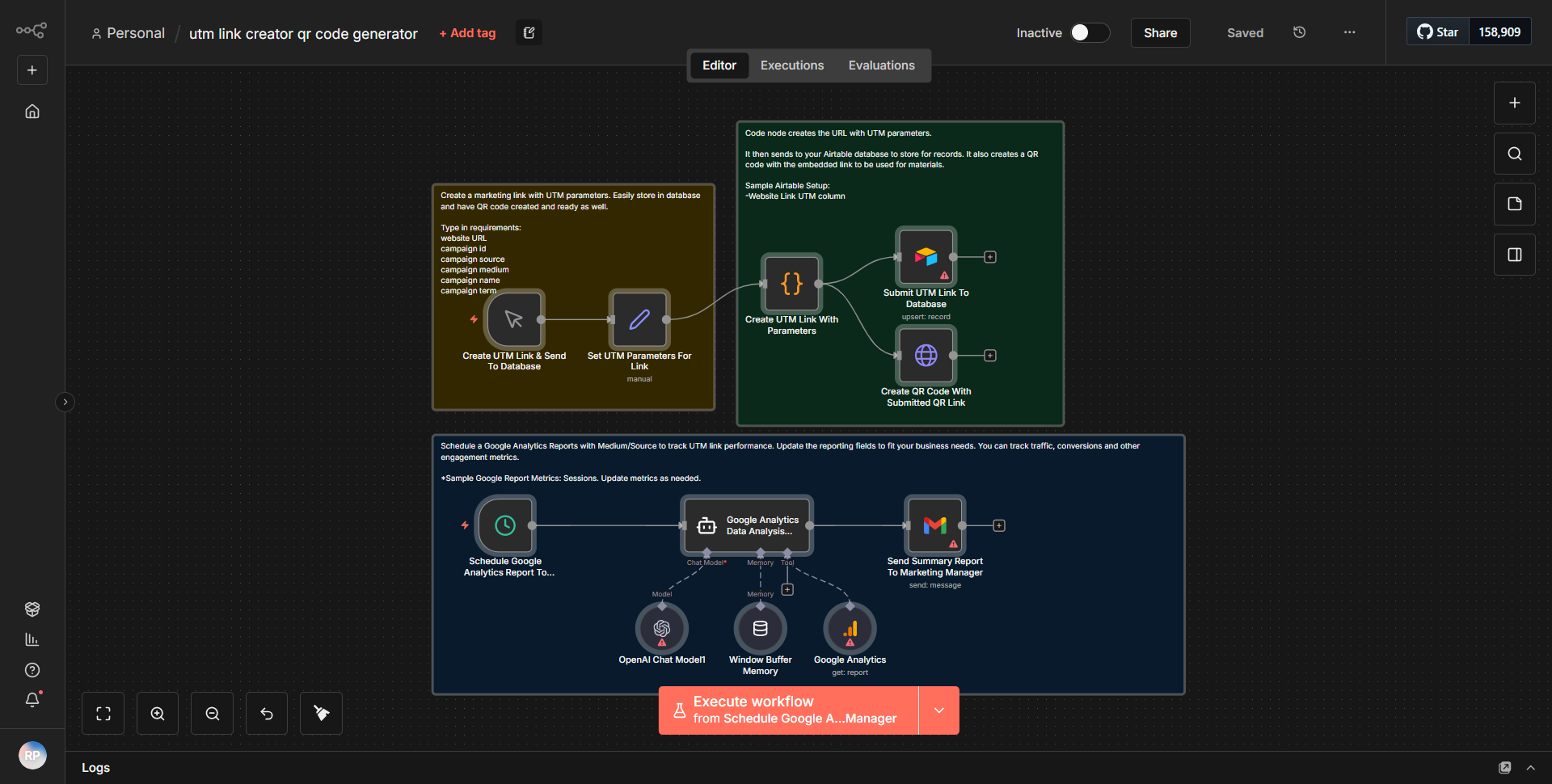Open workflow history clock icon
The image size is (1552, 784).
tap(1299, 32)
